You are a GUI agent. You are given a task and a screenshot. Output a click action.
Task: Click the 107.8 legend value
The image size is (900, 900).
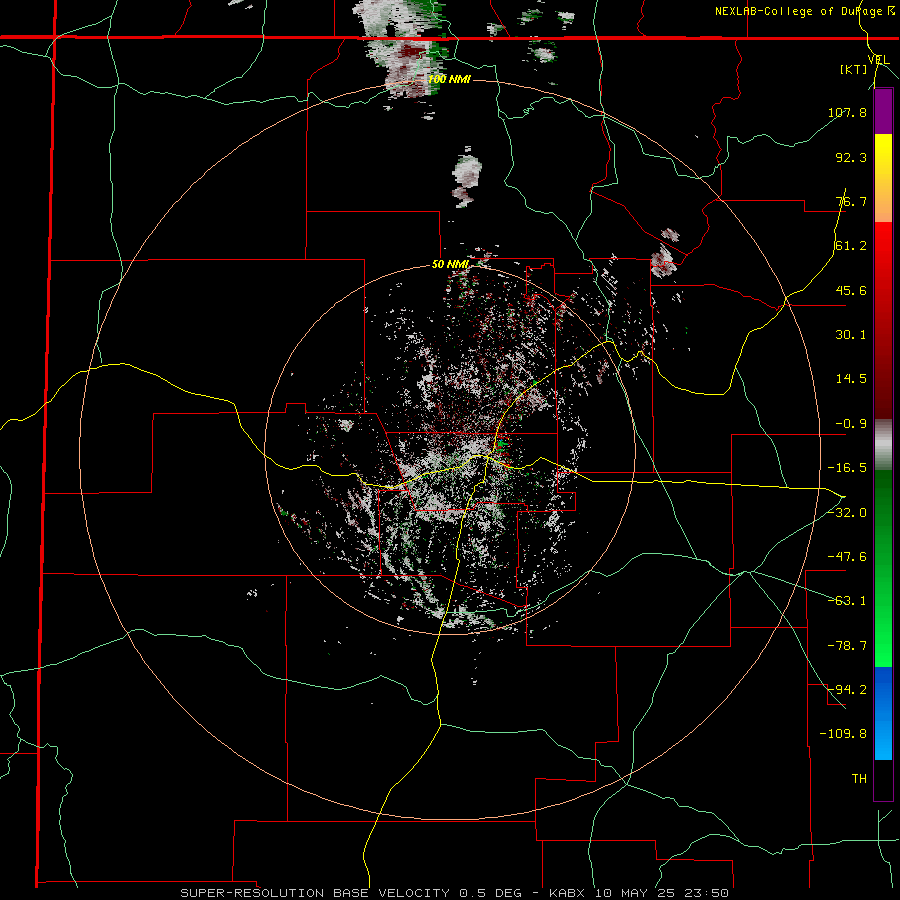[x=847, y=112]
